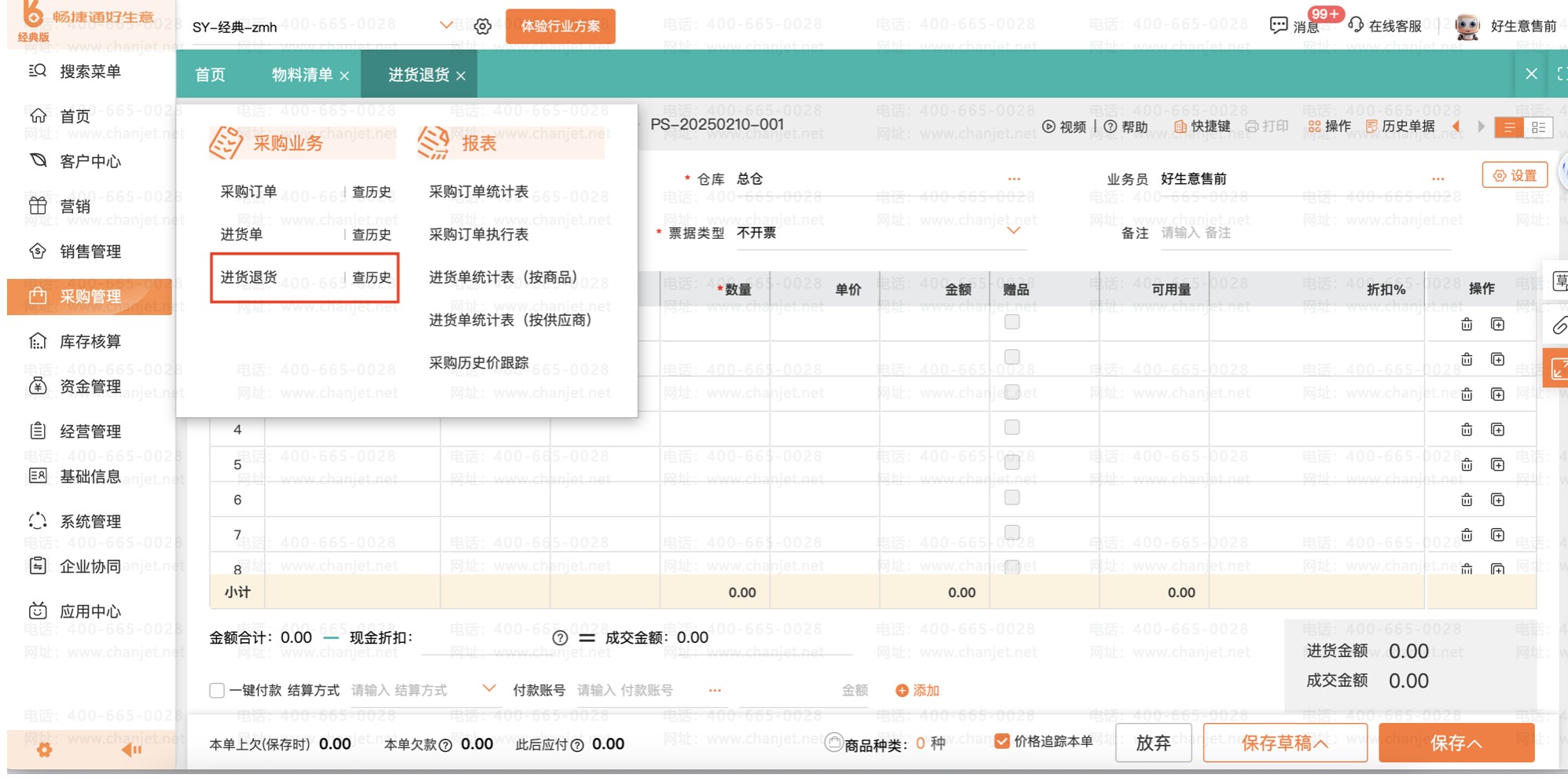Uncheck the 价格追踪本单 checkbox
Image resolution: width=1568 pixels, height=778 pixels.
click(x=1002, y=741)
